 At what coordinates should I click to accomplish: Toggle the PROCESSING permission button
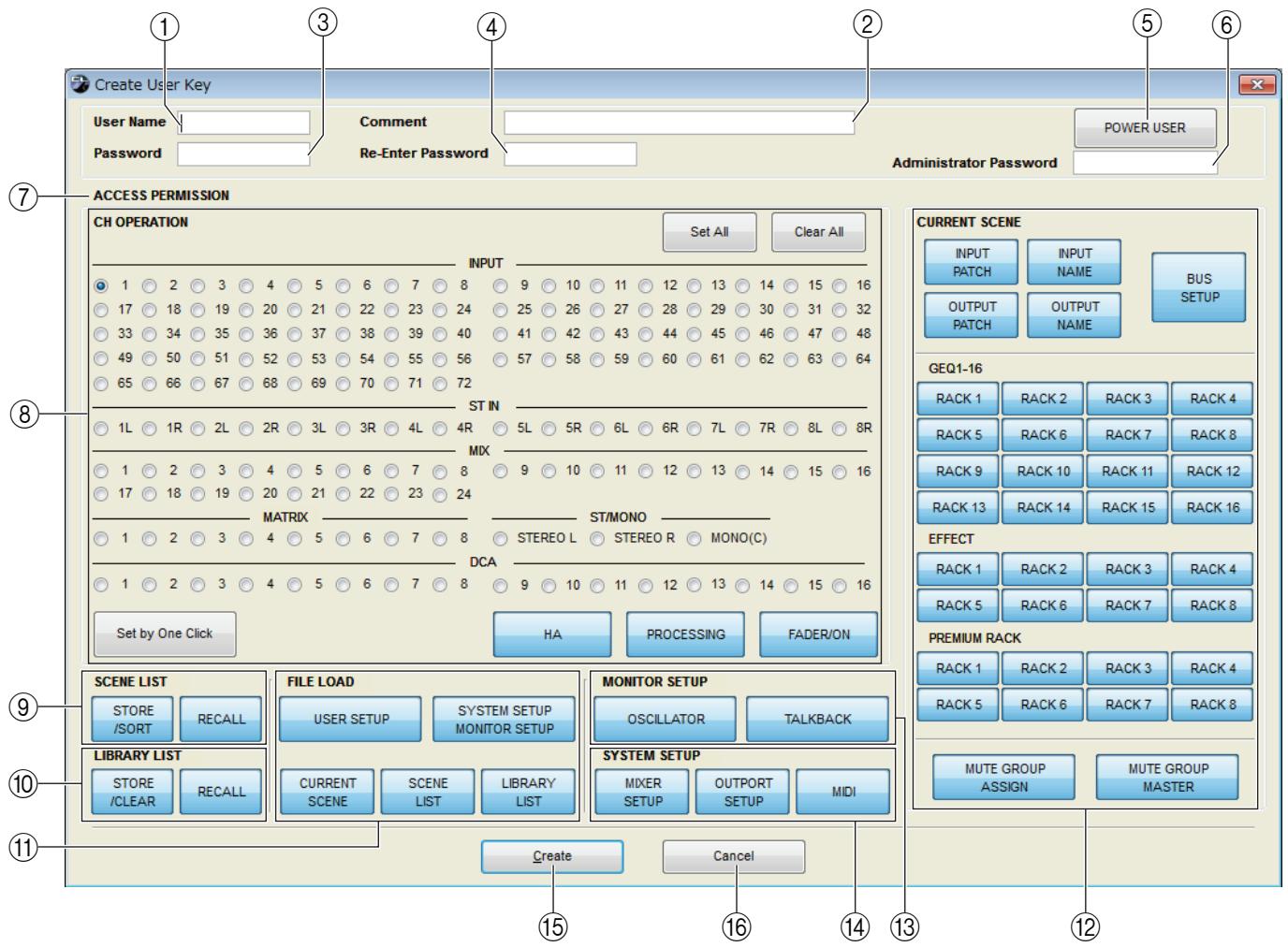point(686,634)
